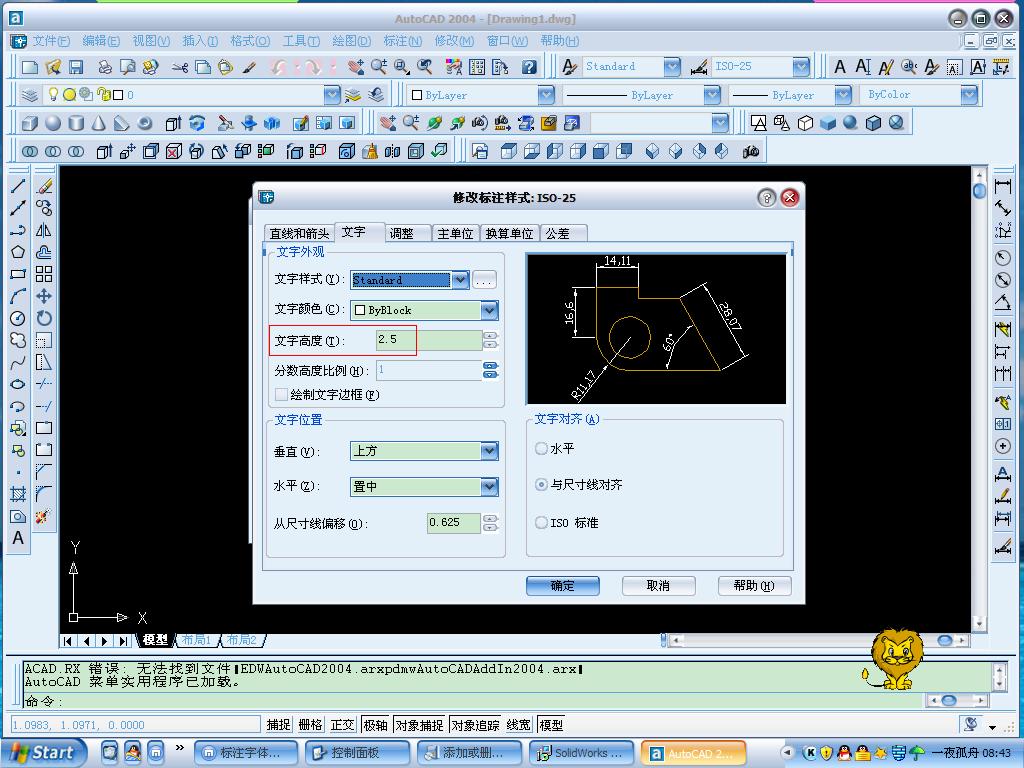Switch to the 直线和箭头 tab
Viewport: 1024px width, 768px height.
[x=299, y=233]
